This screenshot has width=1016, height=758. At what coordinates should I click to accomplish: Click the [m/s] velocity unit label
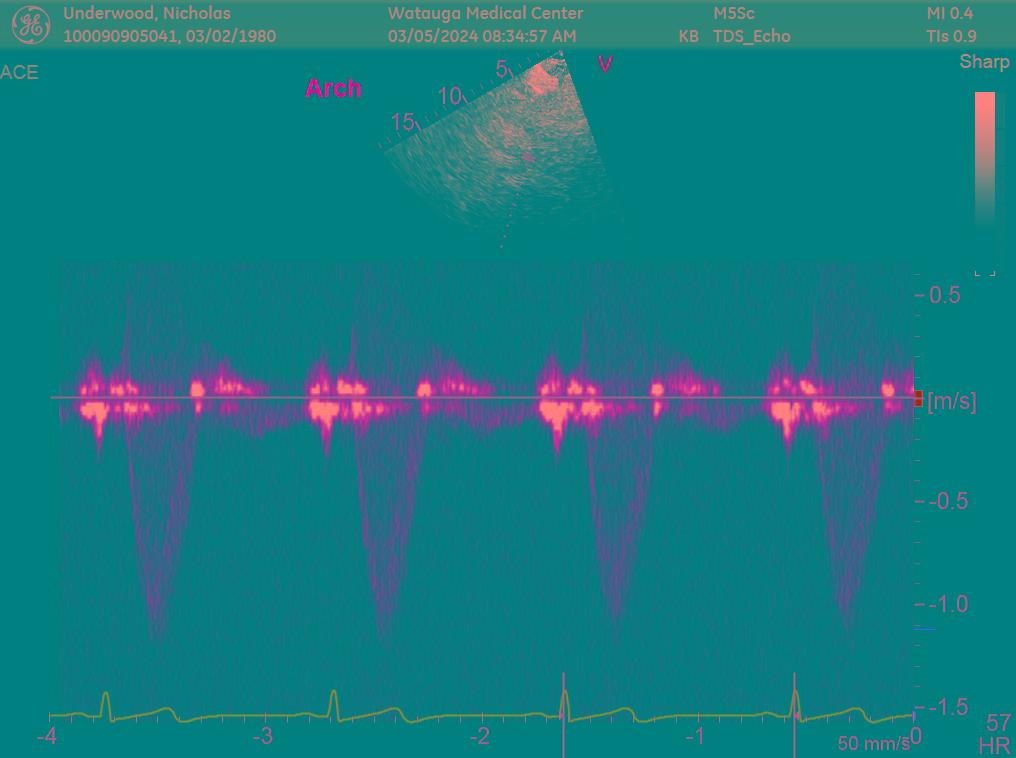coord(952,401)
